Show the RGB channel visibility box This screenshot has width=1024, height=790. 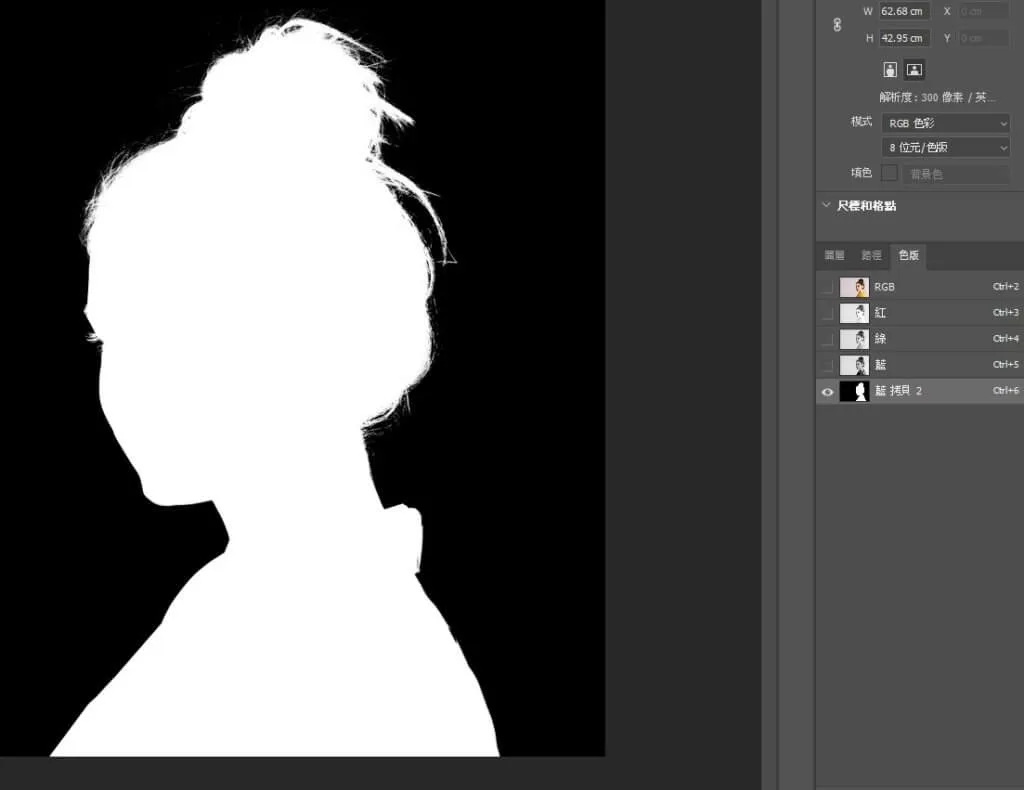coord(827,287)
